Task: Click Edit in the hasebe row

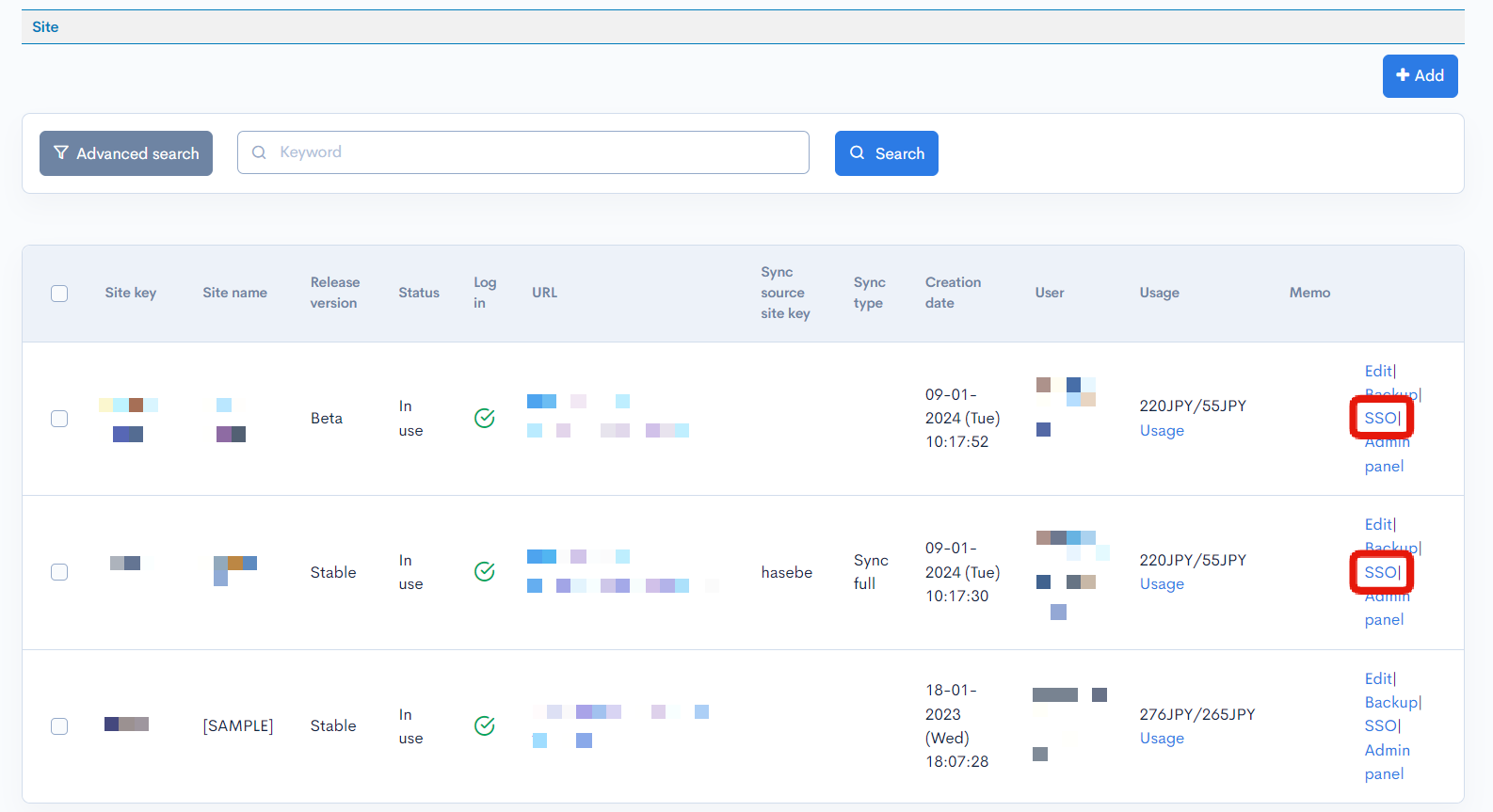Action: point(1378,524)
